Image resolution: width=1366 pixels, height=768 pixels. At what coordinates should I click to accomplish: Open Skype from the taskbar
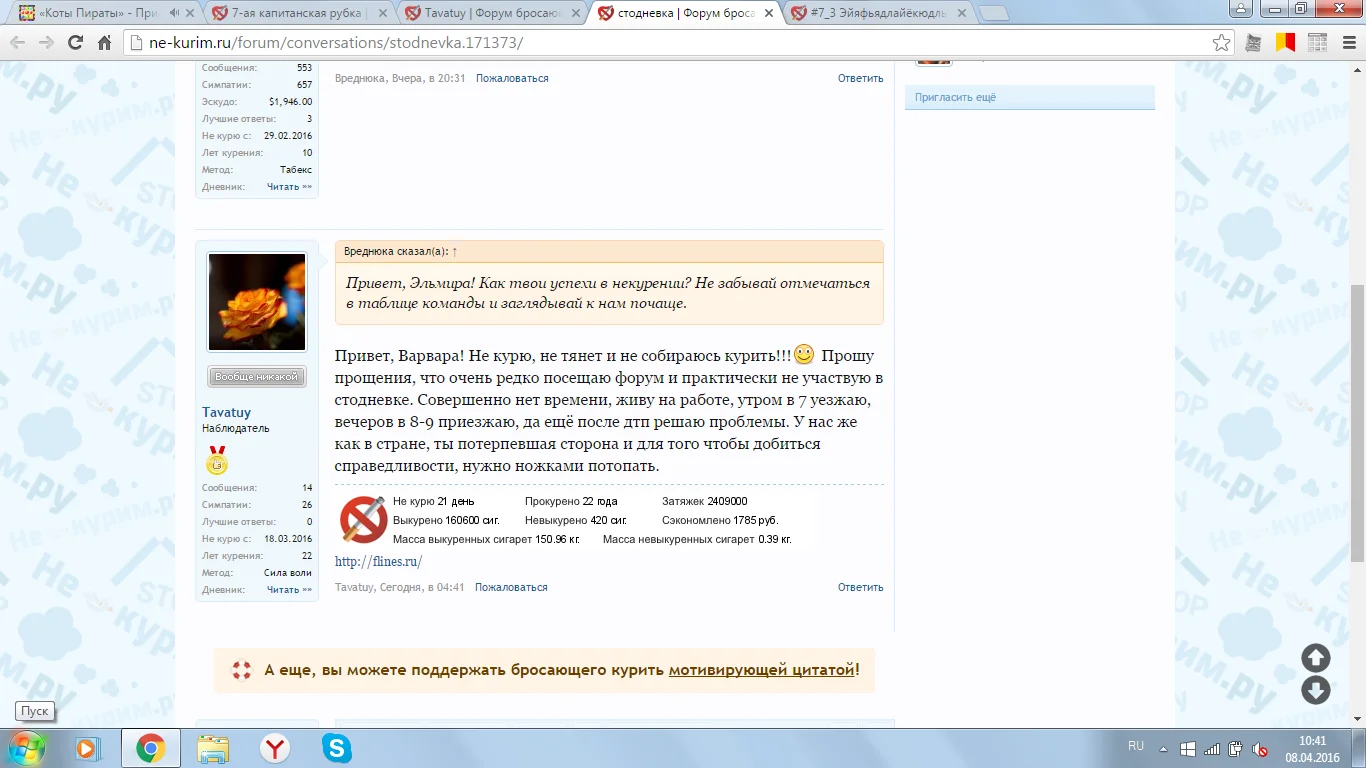(337, 748)
